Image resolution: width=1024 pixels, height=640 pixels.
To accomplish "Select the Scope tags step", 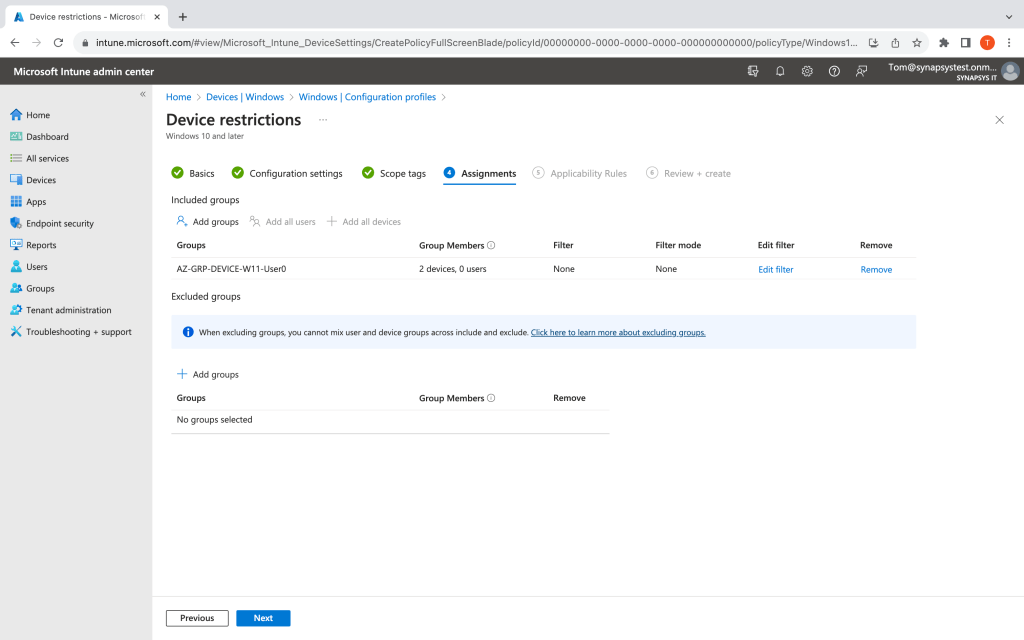I will click(402, 173).
